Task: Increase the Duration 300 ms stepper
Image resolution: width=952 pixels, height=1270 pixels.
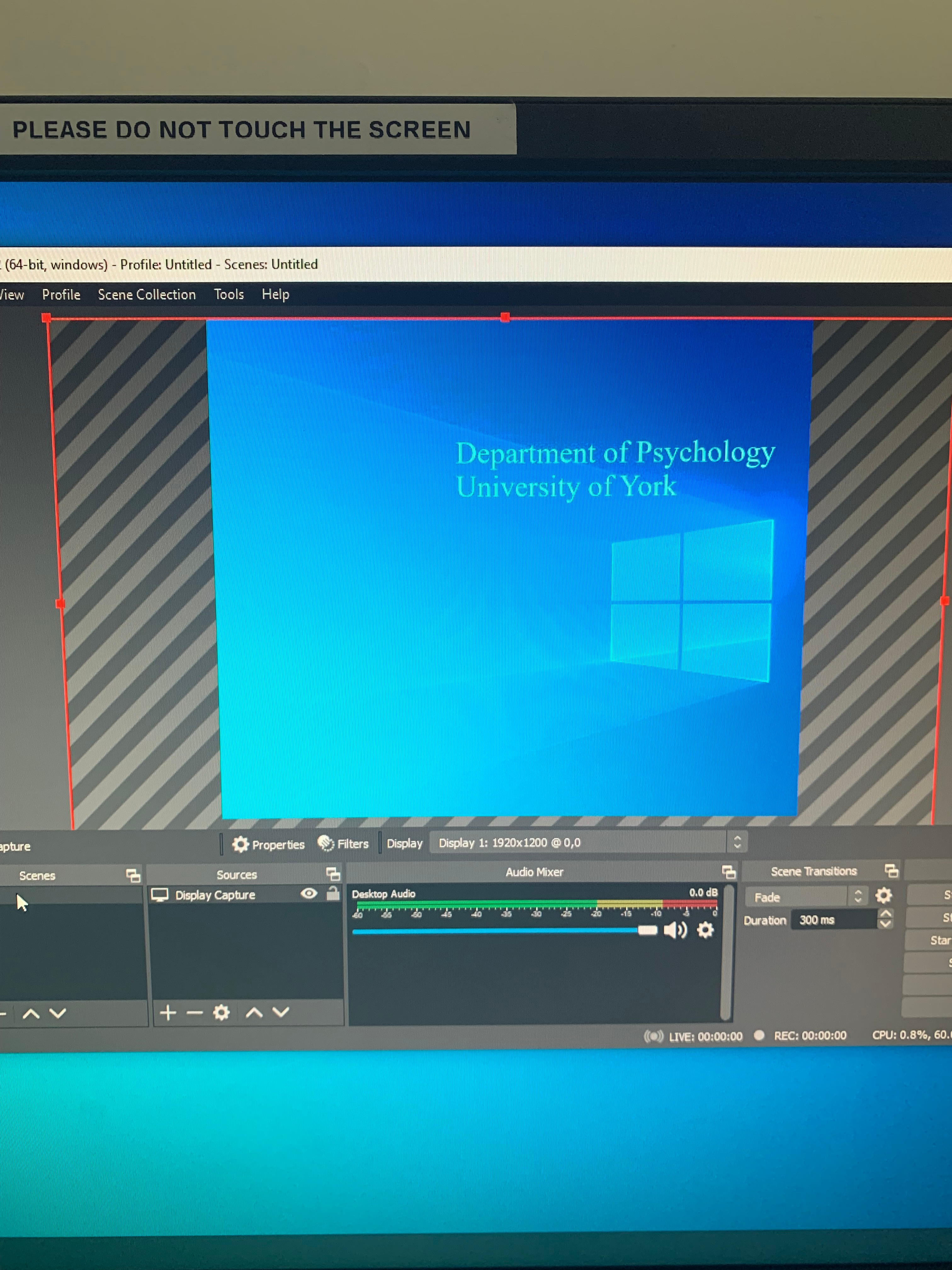Action: [886, 913]
